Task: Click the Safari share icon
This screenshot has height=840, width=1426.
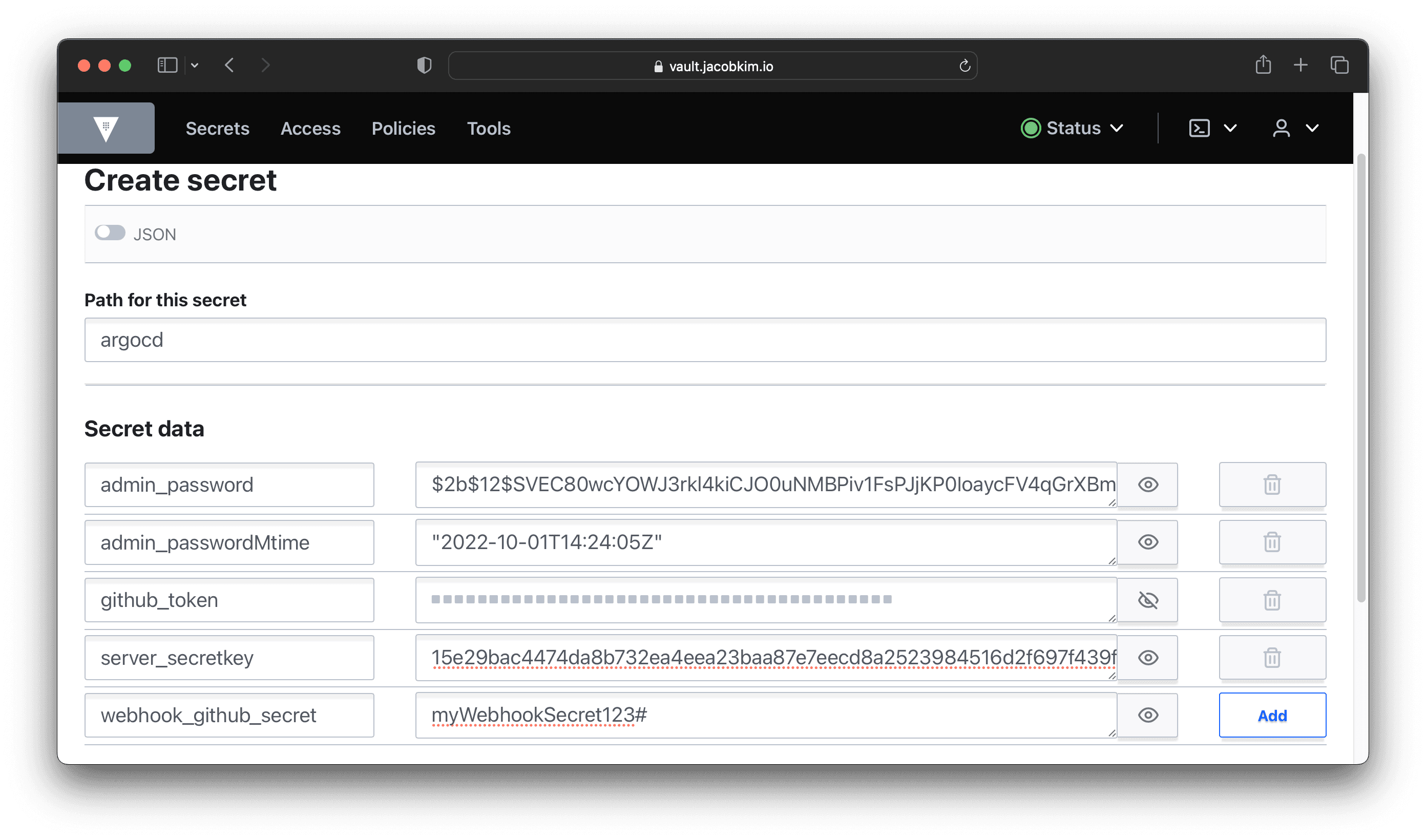Action: coord(1264,65)
